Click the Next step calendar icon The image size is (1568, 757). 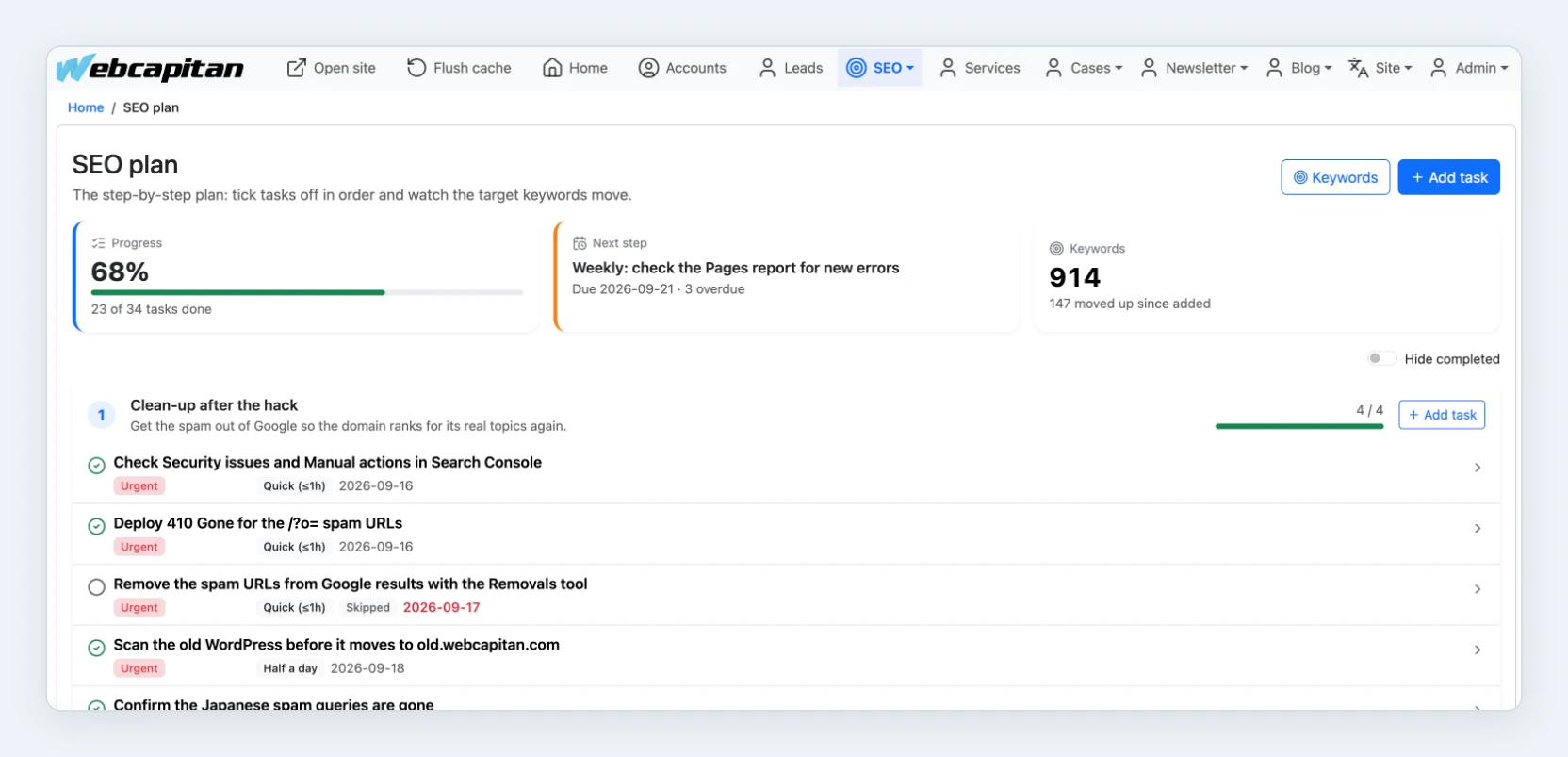click(580, 243)
